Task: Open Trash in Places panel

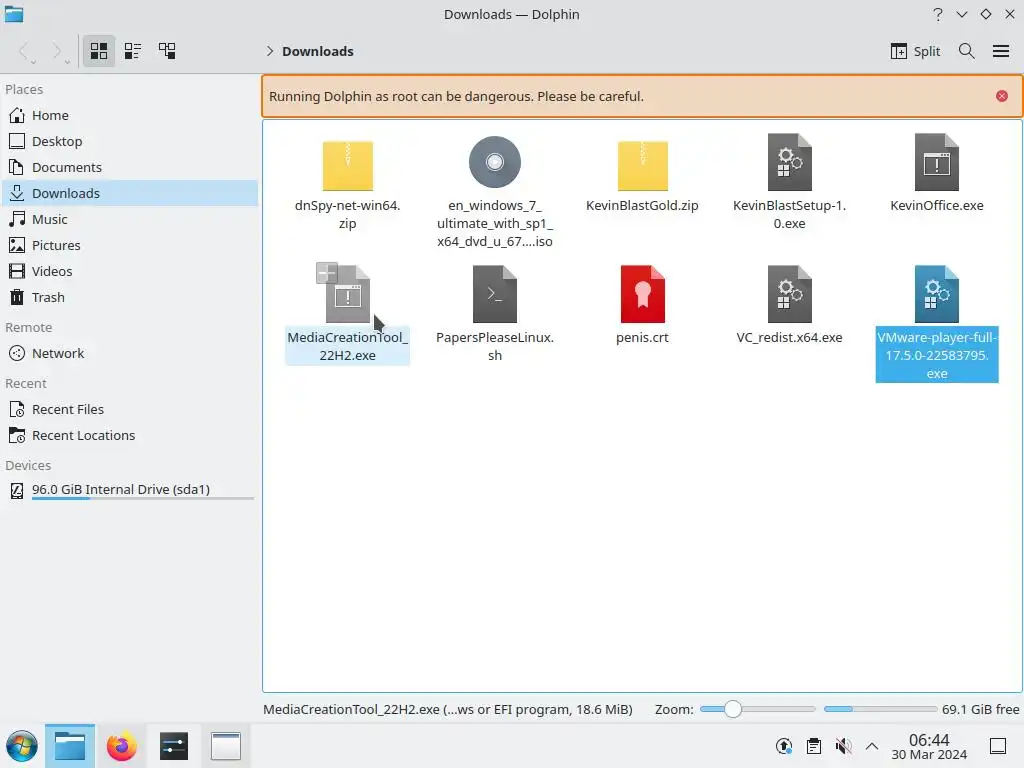Action: 130,297
